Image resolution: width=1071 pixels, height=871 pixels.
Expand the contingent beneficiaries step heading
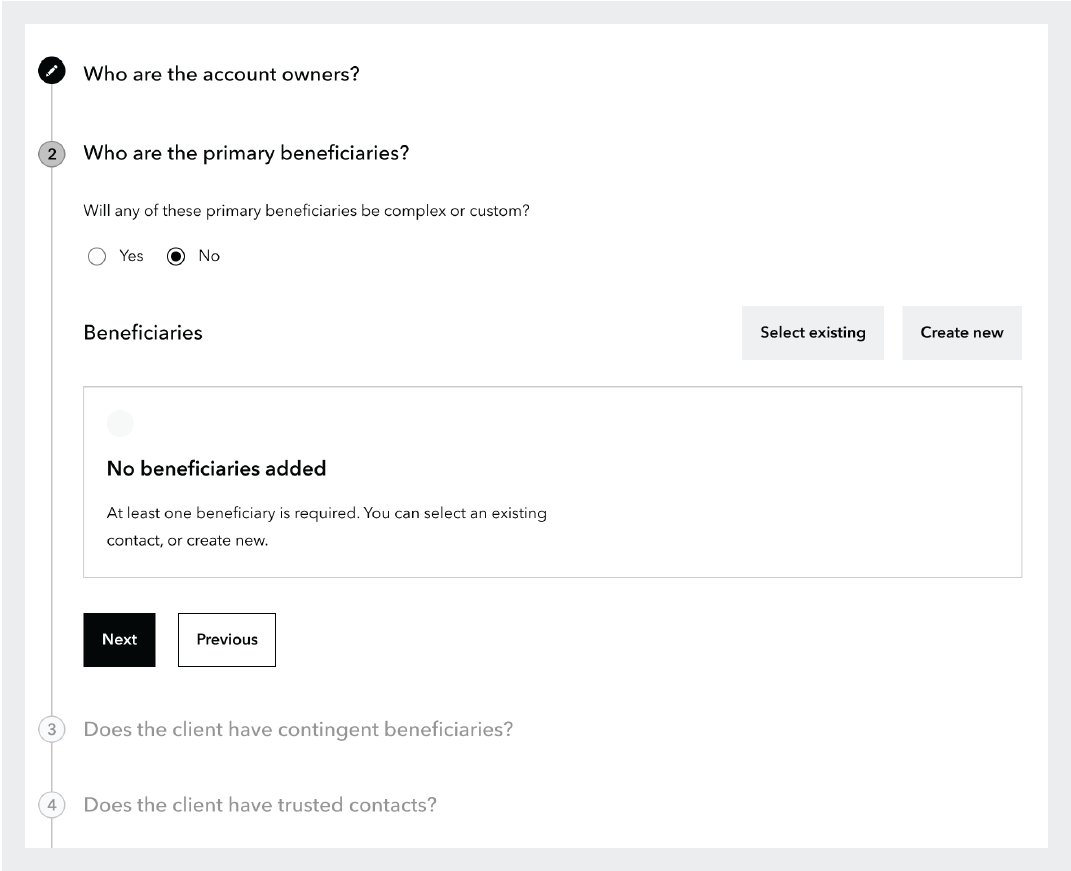pos(298,729)
